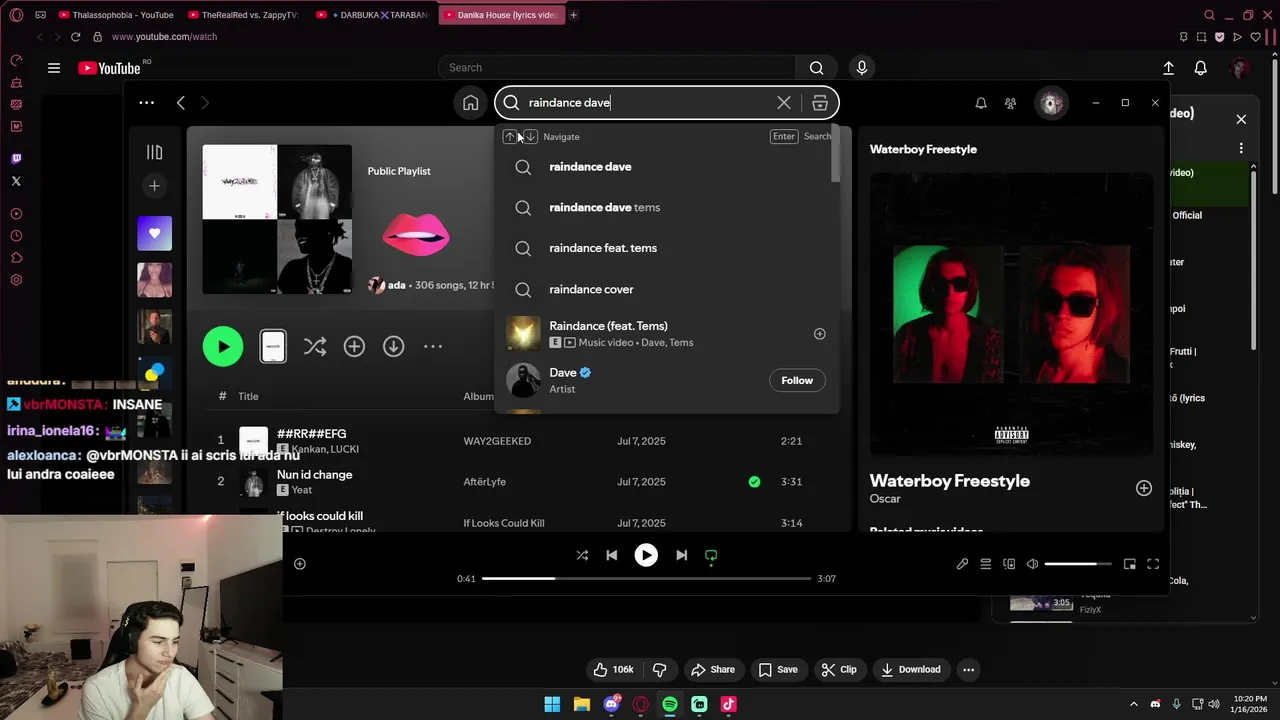Skip to next track
The width and height of the screenshot is (1280, 720).
(x=681, y=555)
